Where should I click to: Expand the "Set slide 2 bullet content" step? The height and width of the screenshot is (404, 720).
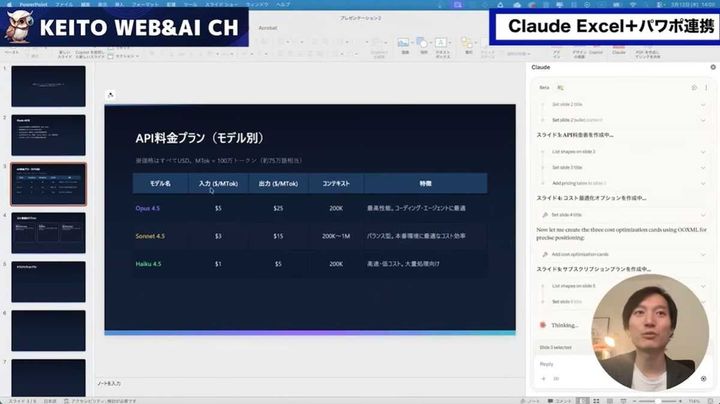pyautogui.click(x=623, y=120)
